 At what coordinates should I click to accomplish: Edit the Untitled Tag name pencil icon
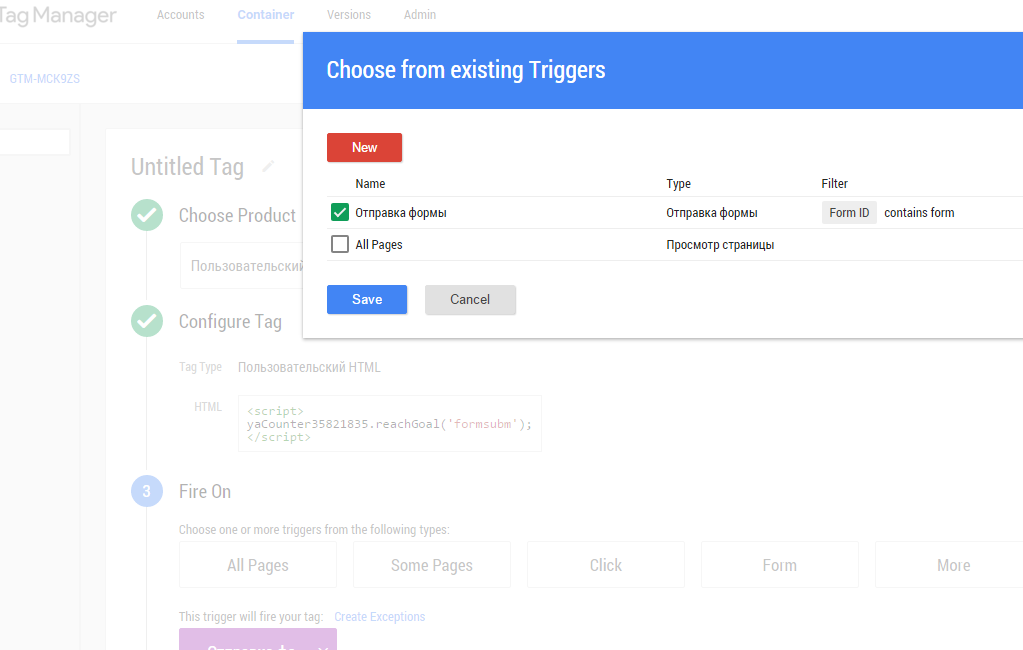point(267,166)
